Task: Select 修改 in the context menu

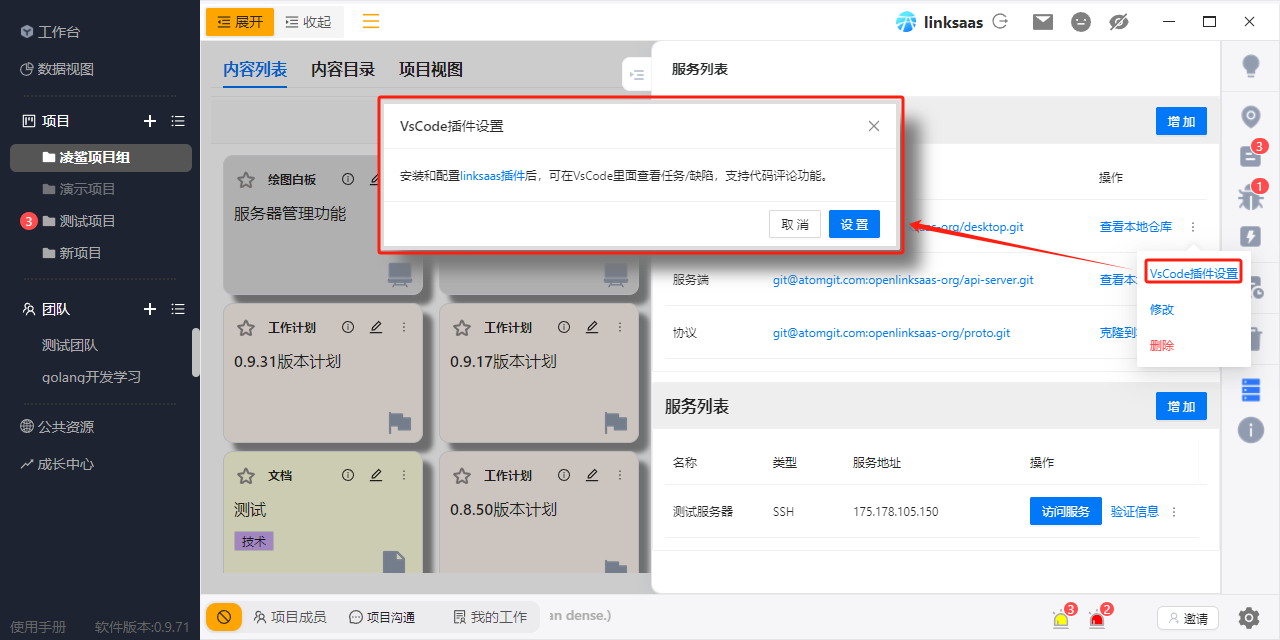Action: 1162,309
